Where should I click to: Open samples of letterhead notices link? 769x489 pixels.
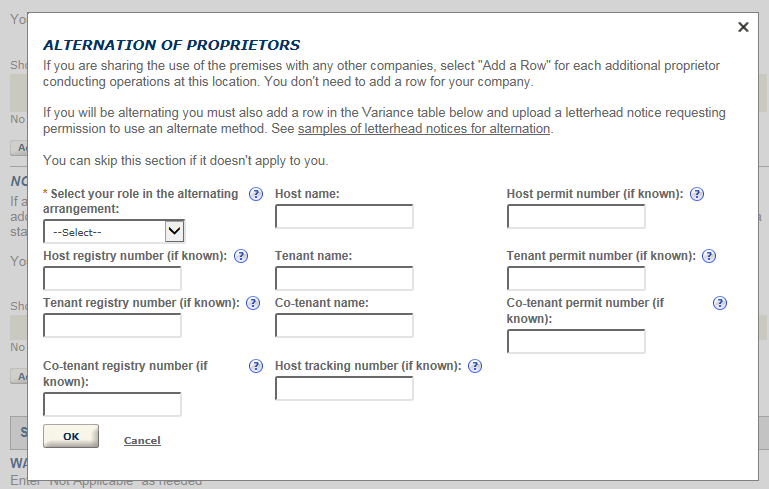click(x=424, y=129)
